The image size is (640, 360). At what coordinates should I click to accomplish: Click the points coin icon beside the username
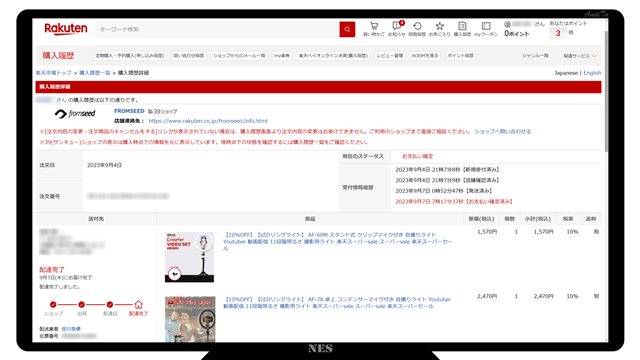click(507, 24)
